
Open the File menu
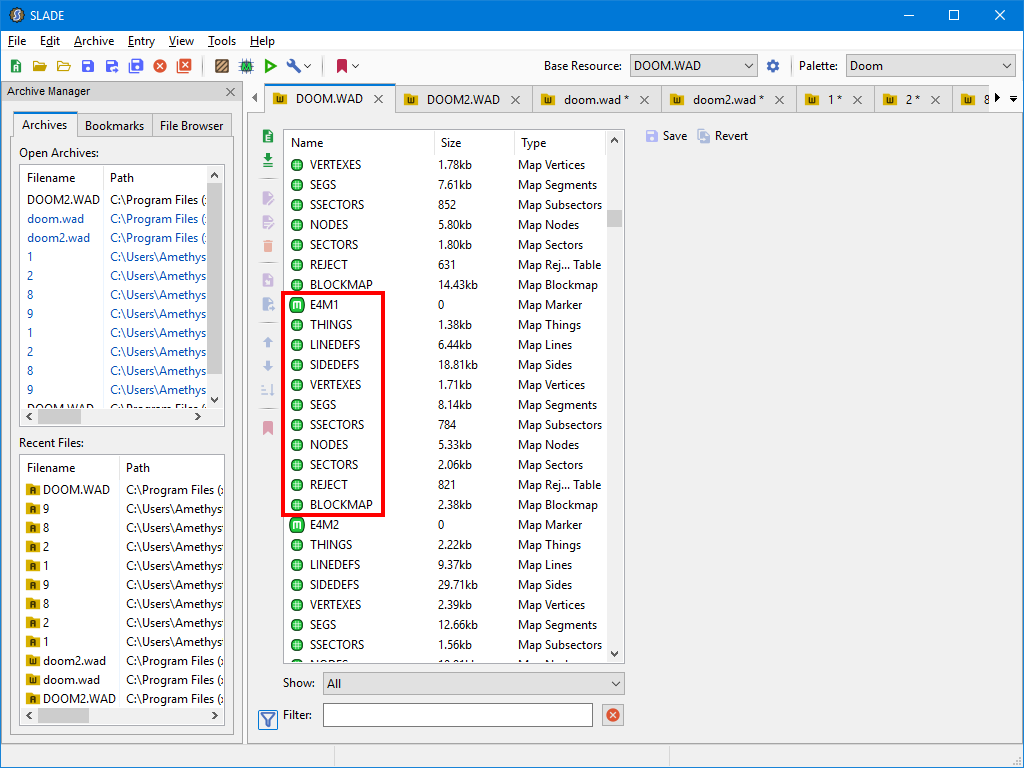point(17,41)
